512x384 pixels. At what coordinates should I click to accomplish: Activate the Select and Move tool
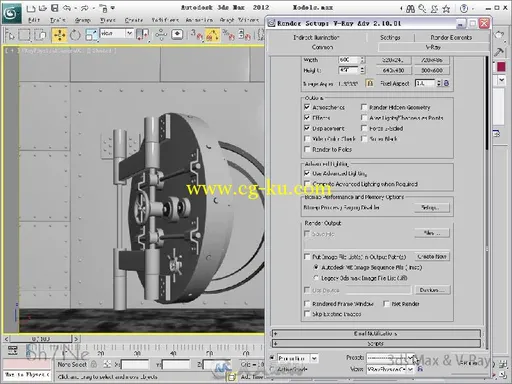[60, 35]
